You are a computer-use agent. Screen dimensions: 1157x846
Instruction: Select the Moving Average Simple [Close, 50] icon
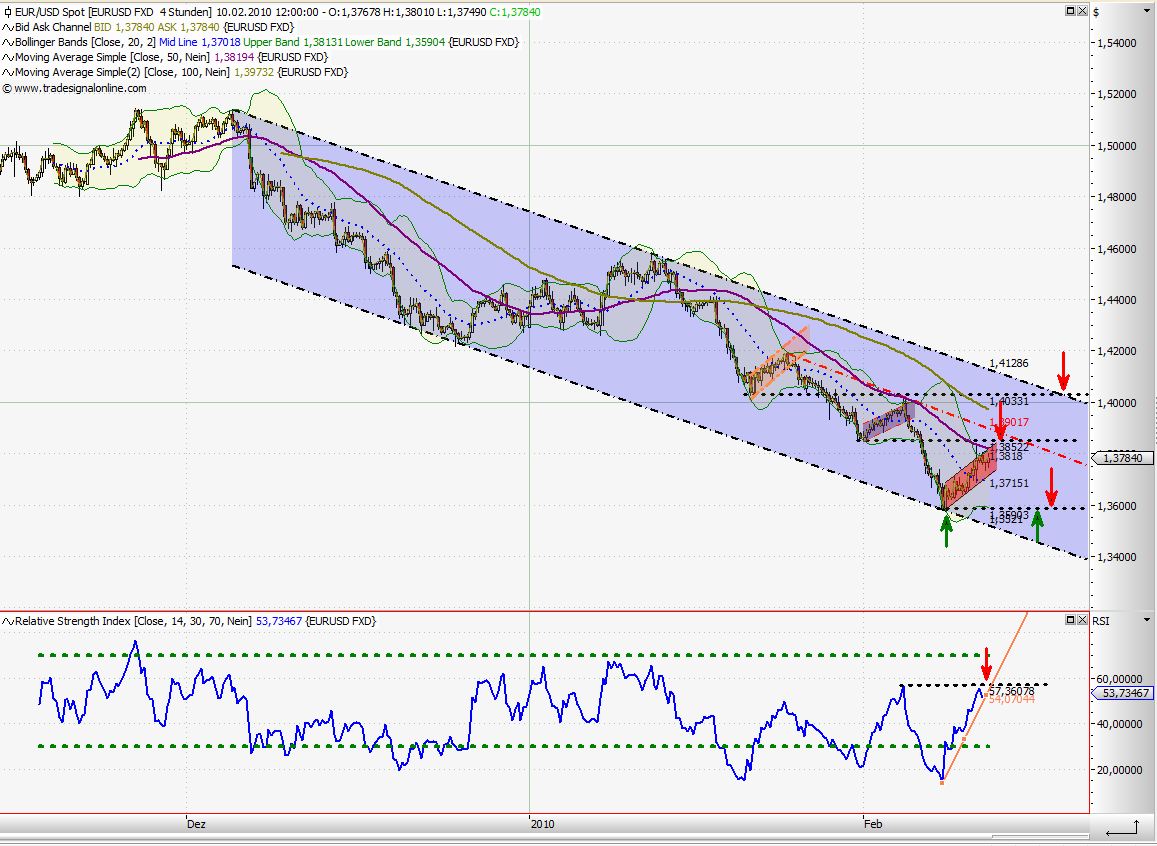click(x=7, y=56)
